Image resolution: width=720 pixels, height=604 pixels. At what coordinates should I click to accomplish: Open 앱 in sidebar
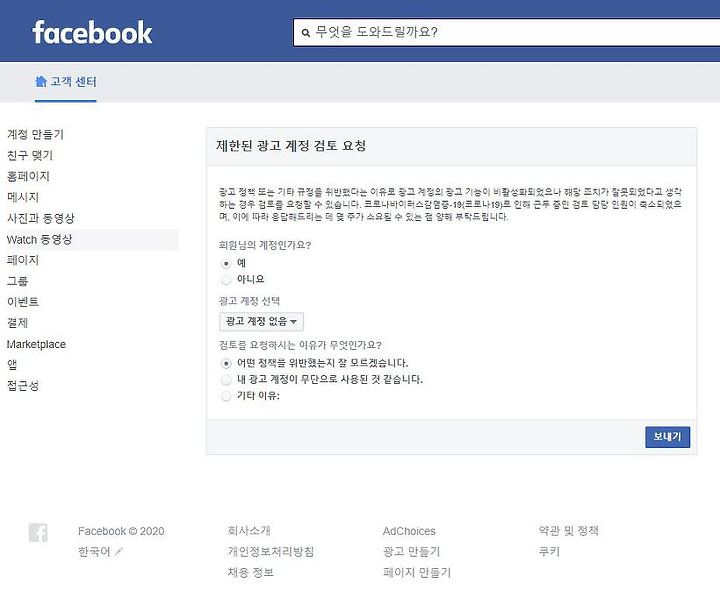tap(12, 365)
